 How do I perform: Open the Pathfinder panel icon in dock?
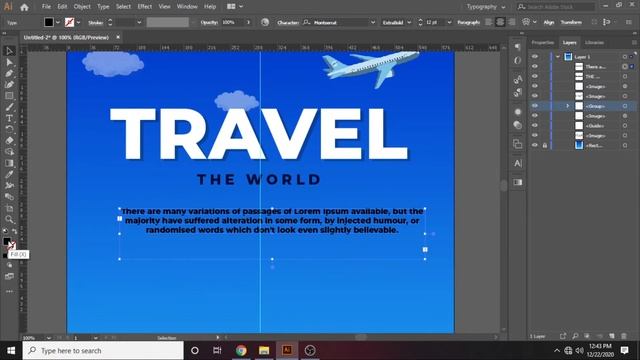(x=518, y=144)
